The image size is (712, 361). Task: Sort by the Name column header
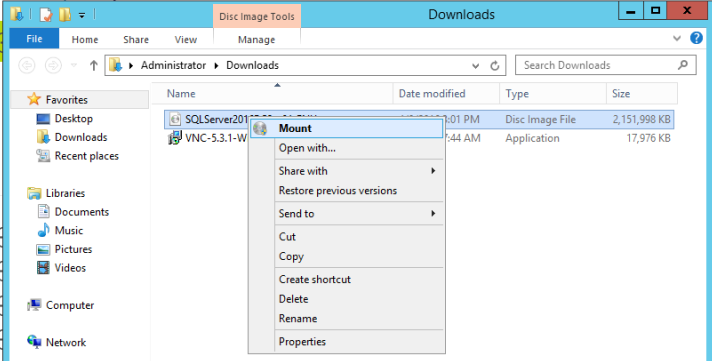coord(181,94)
